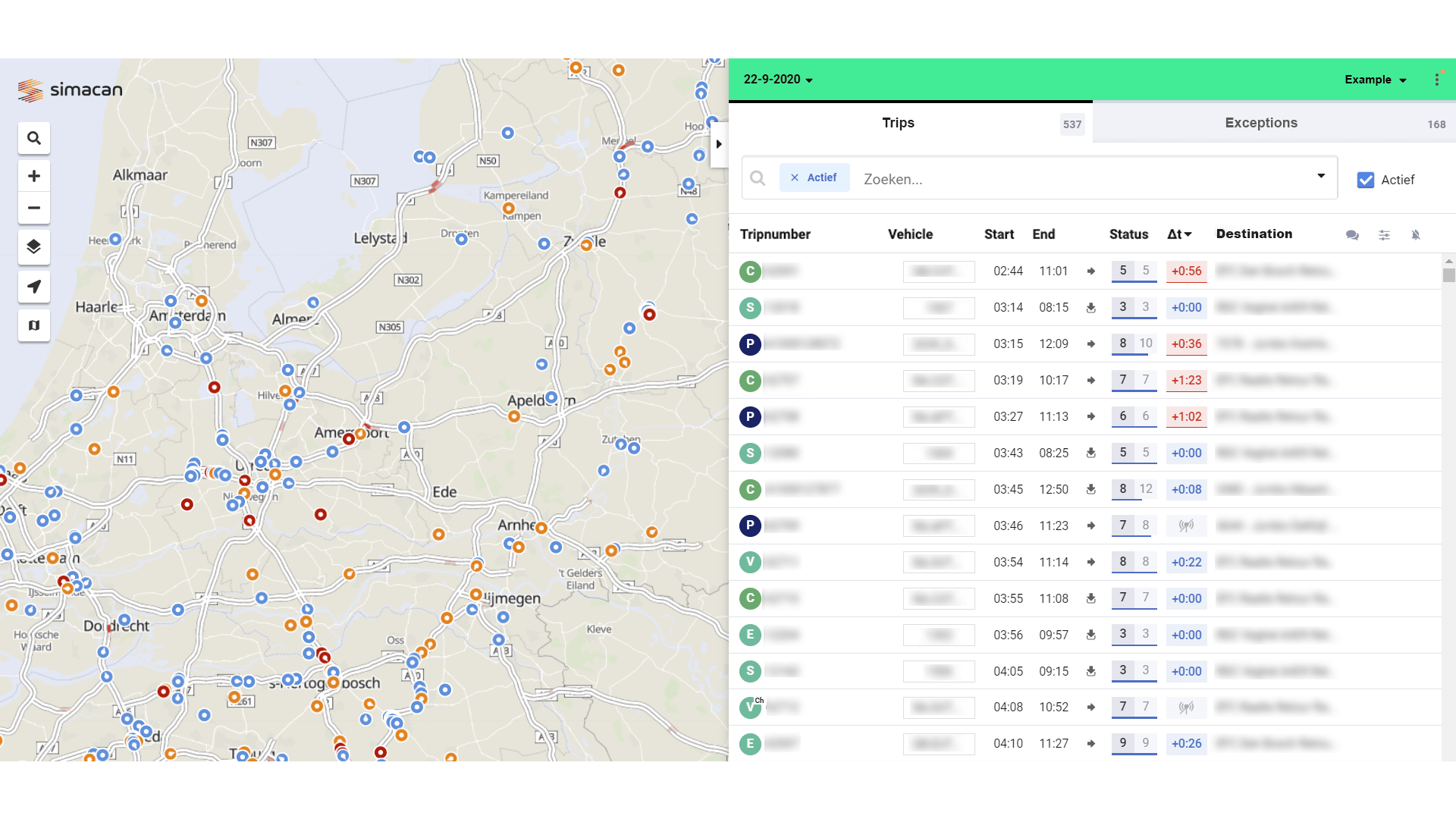Click the map view icon in sidebar
This screenshot has height=819, width=1456.
pos(33,325)
